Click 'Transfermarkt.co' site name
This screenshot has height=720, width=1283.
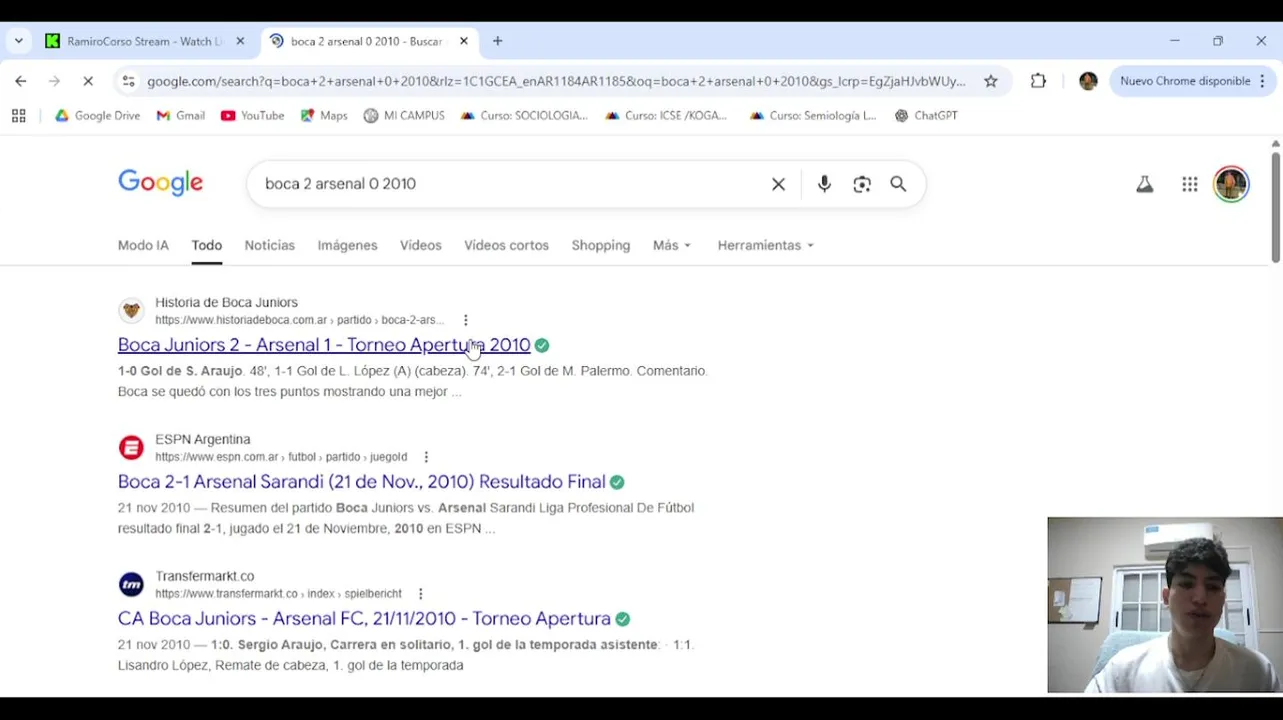[205, 576]
